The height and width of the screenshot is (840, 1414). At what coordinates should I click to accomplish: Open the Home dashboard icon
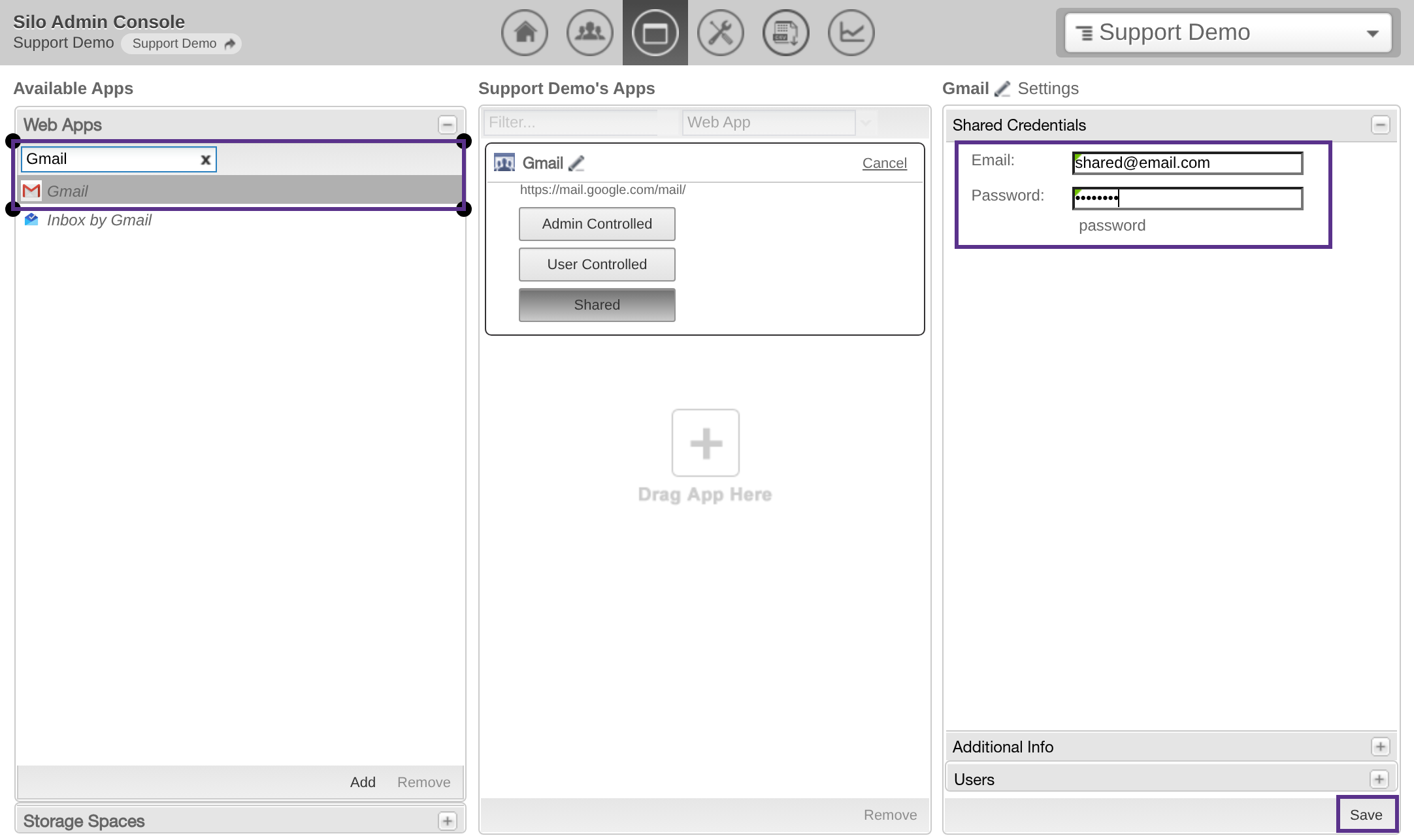(x=525, y=33)
